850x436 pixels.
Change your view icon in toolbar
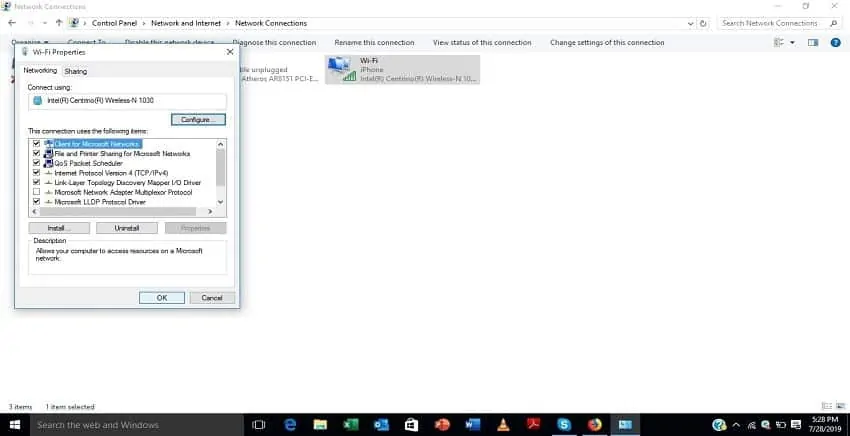779,42
